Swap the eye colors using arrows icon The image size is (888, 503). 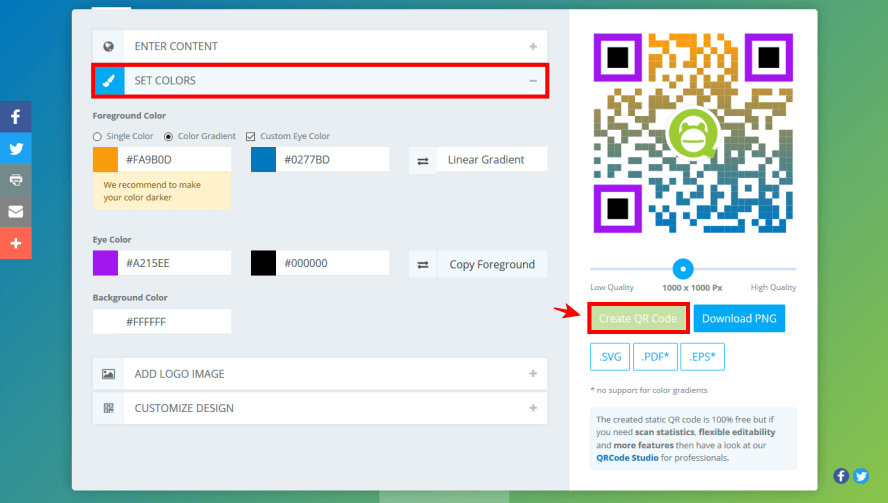click(422, 264)
